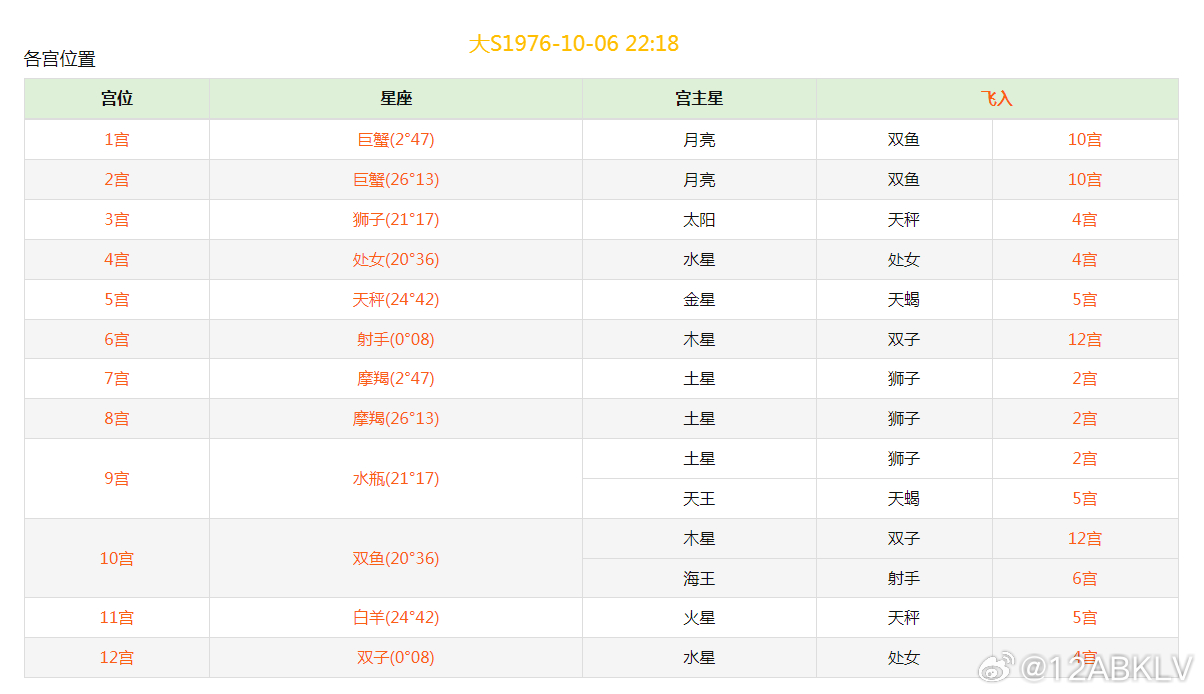
Task: Select the 巨蟹(2°47) sign link
Action: click(x=396, y=140)
